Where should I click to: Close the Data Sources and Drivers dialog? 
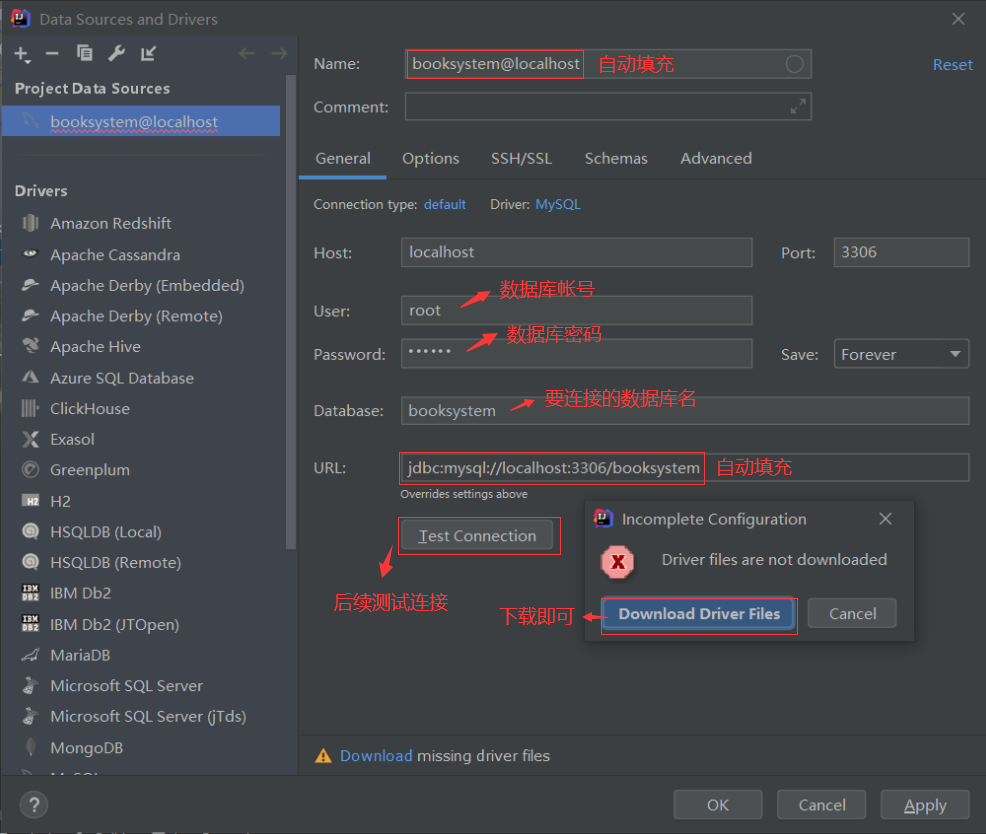click(x=958, y=19)
